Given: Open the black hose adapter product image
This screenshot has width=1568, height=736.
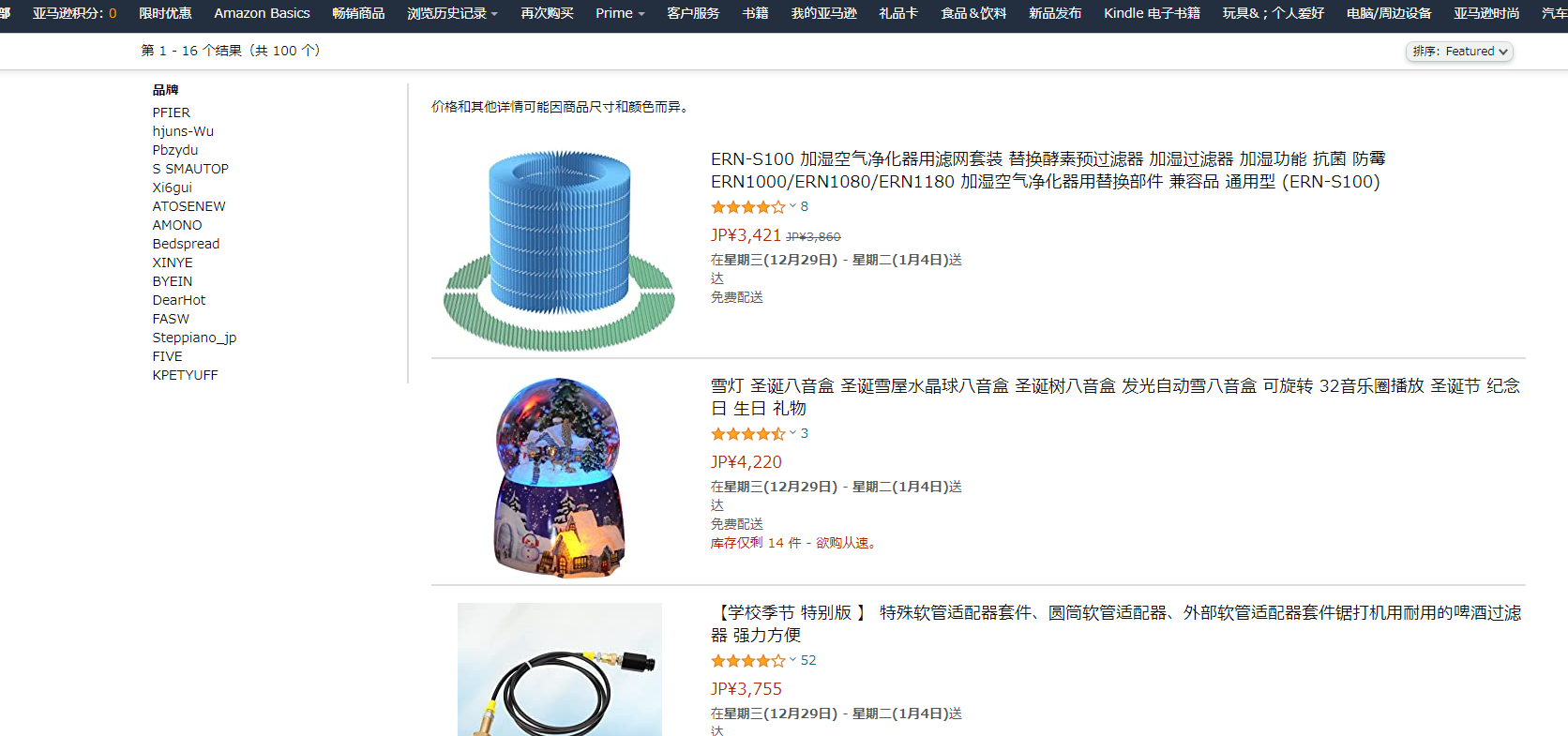Looking at the screenshot, I should point(560,669).
